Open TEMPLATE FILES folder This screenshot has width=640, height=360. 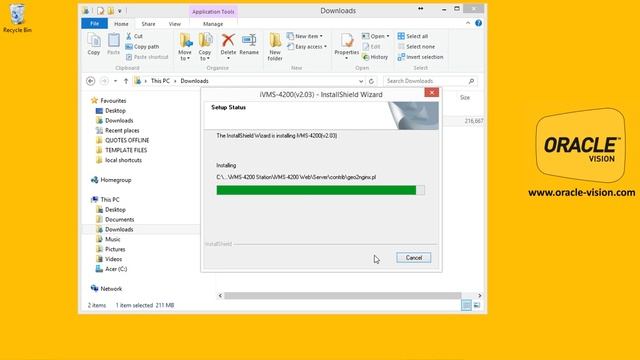tap(121, 150)
